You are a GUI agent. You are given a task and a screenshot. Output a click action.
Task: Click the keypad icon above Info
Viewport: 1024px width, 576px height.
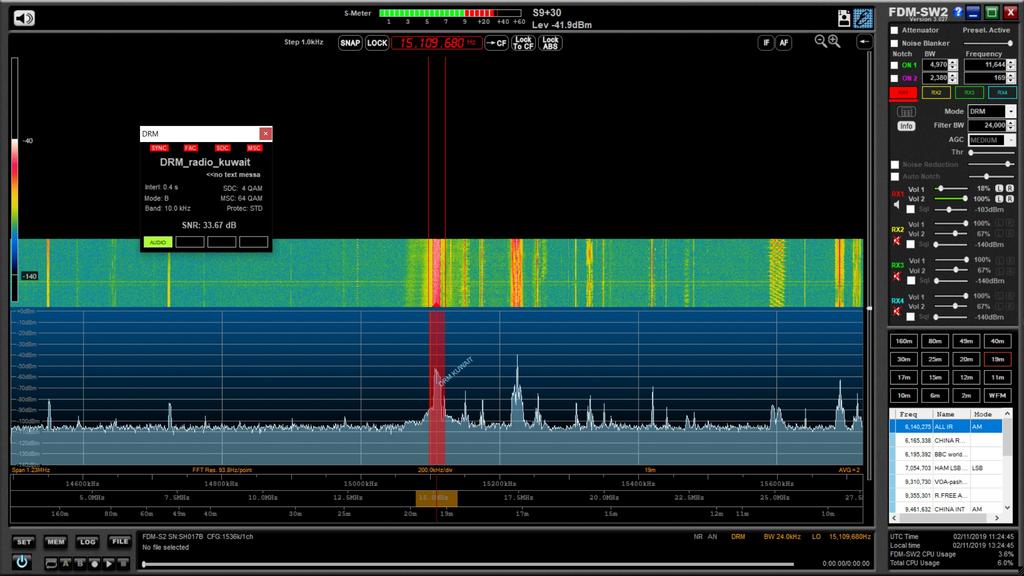click(906, 112)
